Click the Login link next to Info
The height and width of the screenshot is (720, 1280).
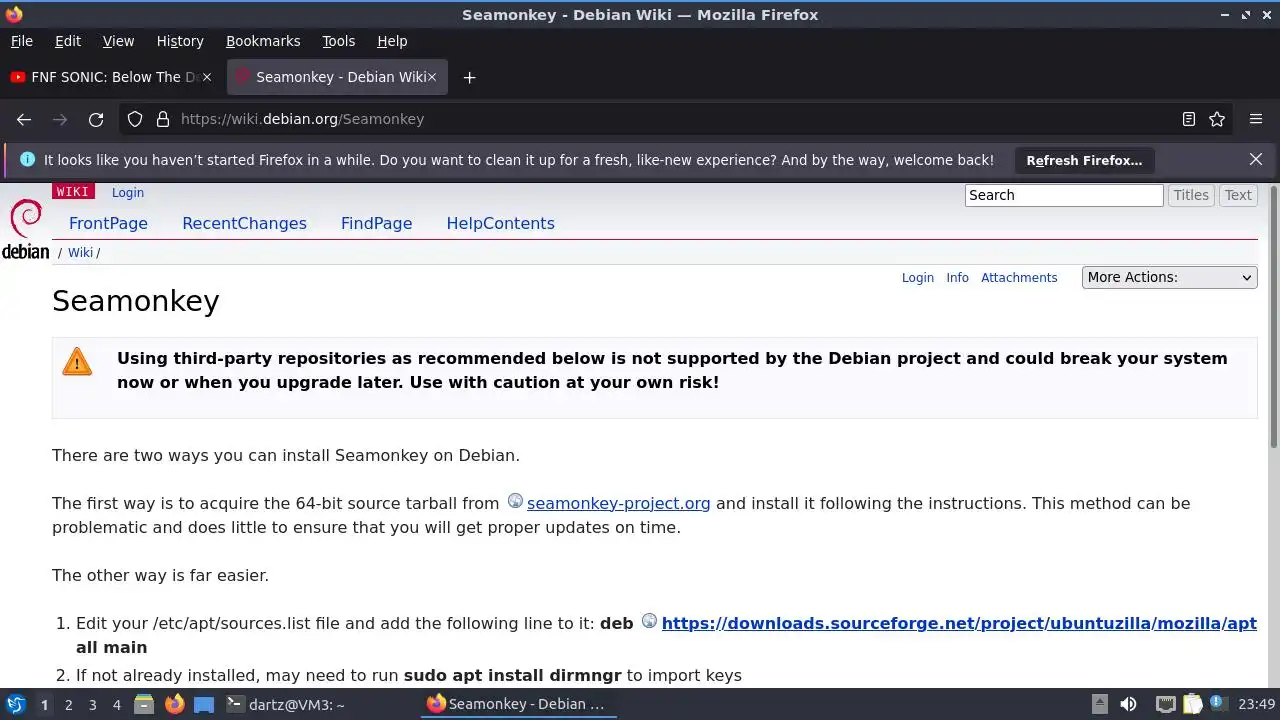pyautogui.click(x=918, y=277)
